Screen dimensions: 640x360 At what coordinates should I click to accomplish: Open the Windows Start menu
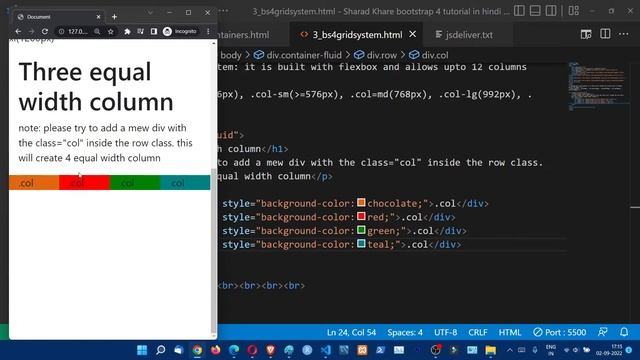142,350
